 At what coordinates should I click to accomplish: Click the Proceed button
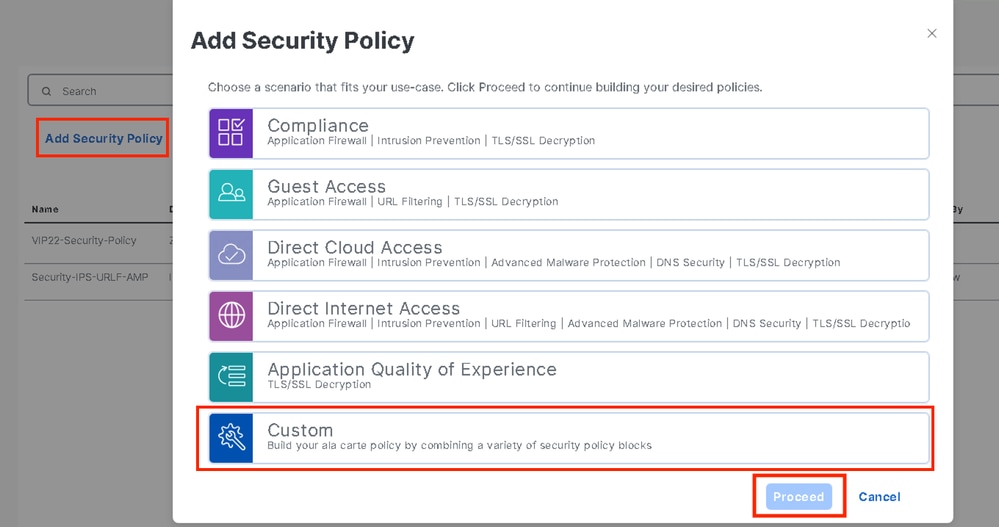[798, 496]
